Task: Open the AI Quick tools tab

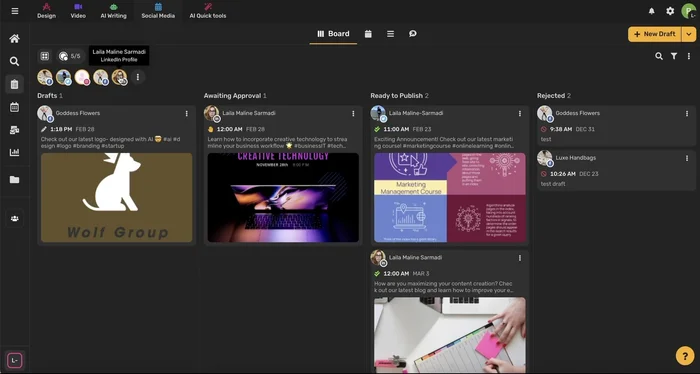Action: point(208,11)
